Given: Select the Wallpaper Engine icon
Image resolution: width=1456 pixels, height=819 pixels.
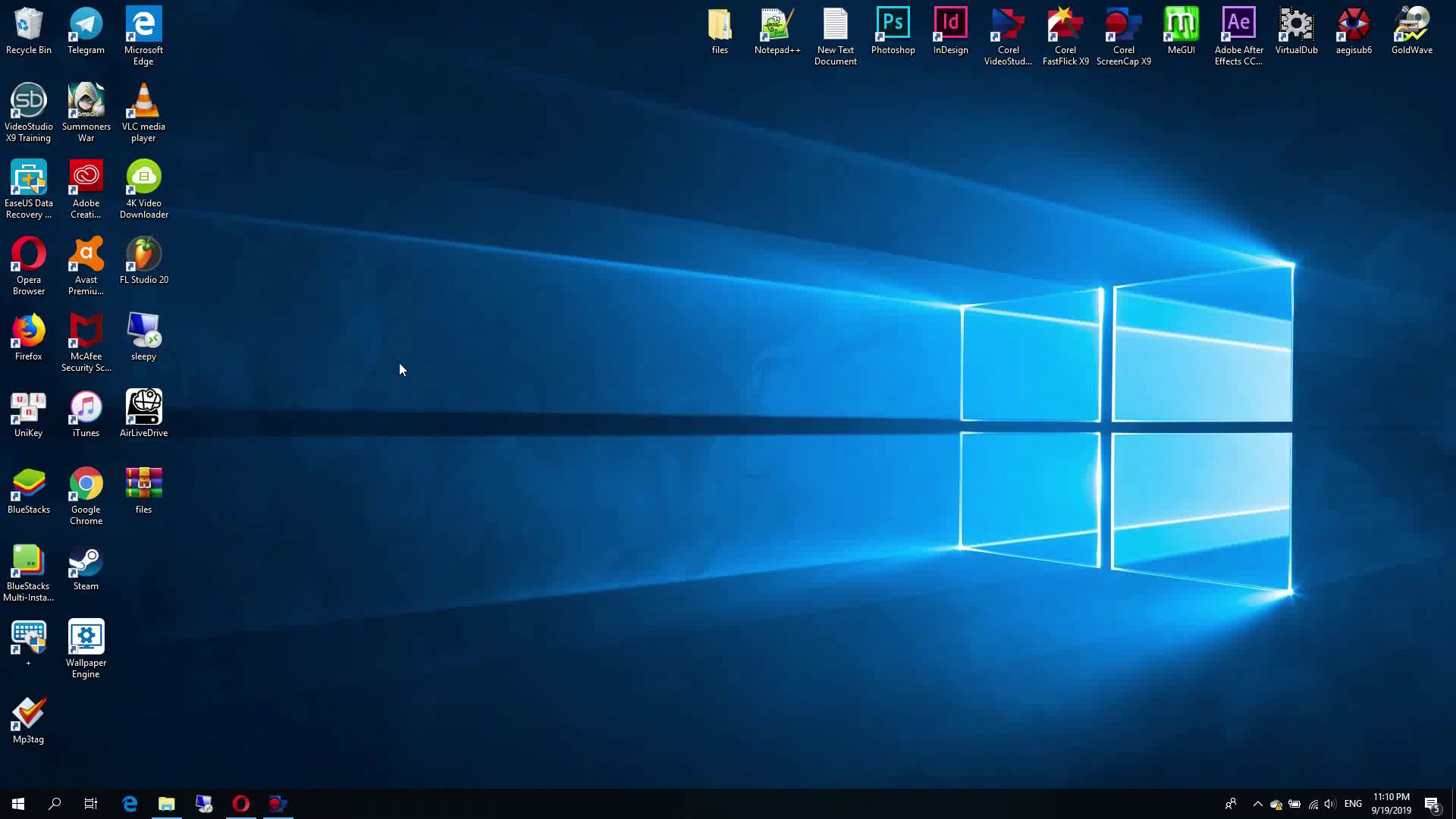Looking at the screenshot, I should click(86, 648).
